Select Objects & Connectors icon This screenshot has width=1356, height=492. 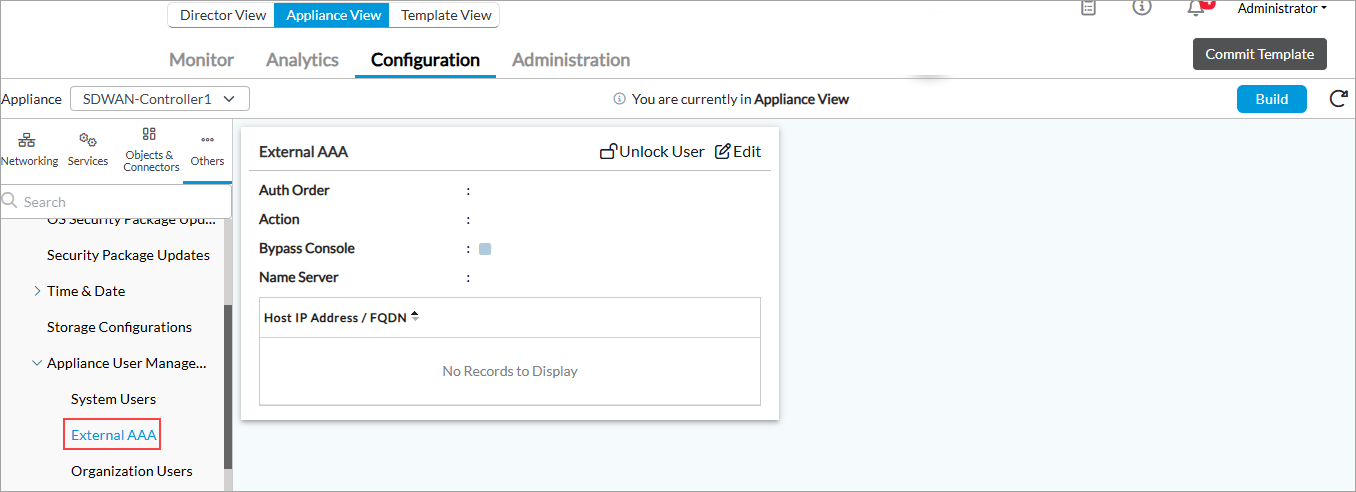(x=149, y=134)
